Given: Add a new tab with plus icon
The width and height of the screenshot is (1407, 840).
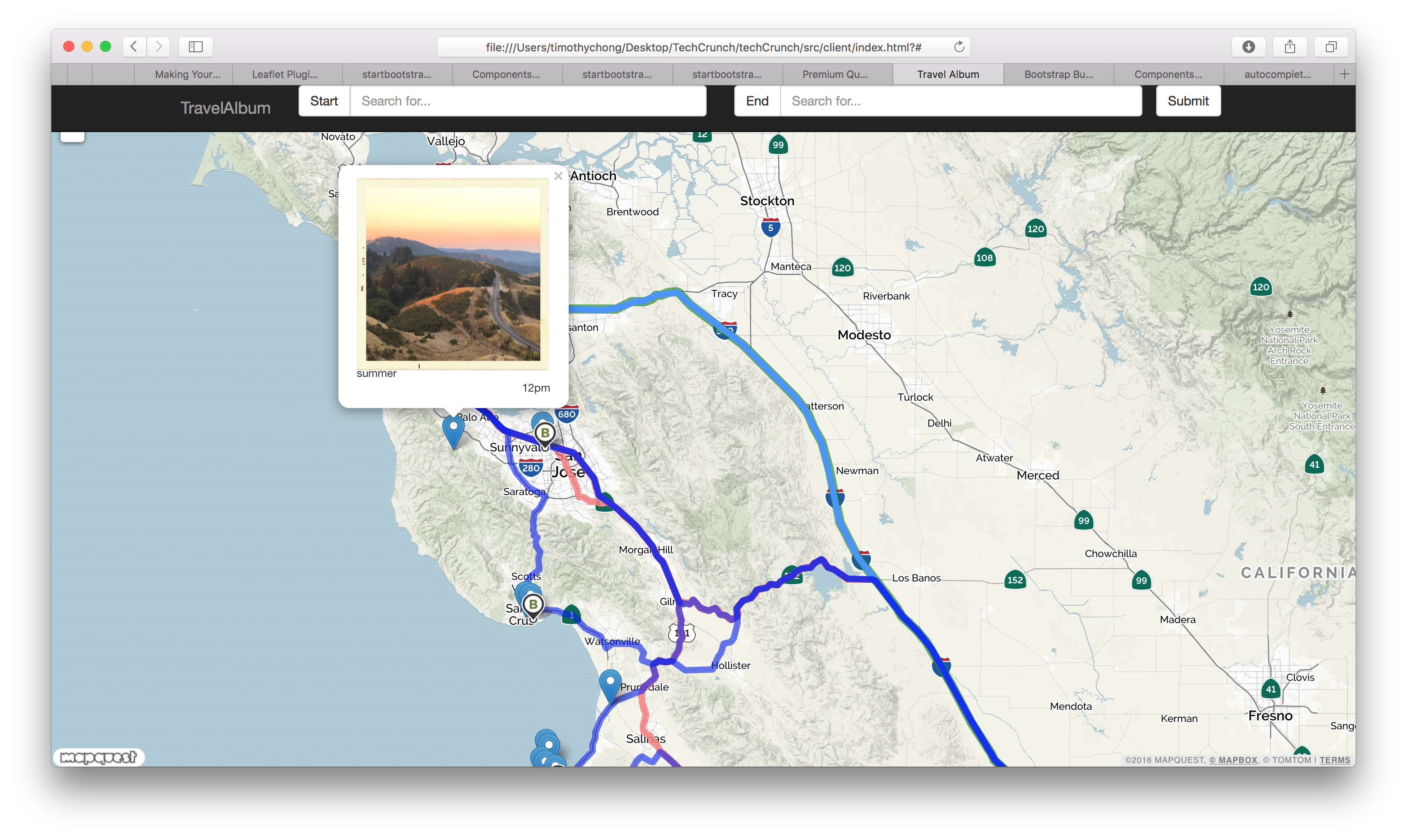Looking at the screenshot, I should click(x=1345, y=74).
